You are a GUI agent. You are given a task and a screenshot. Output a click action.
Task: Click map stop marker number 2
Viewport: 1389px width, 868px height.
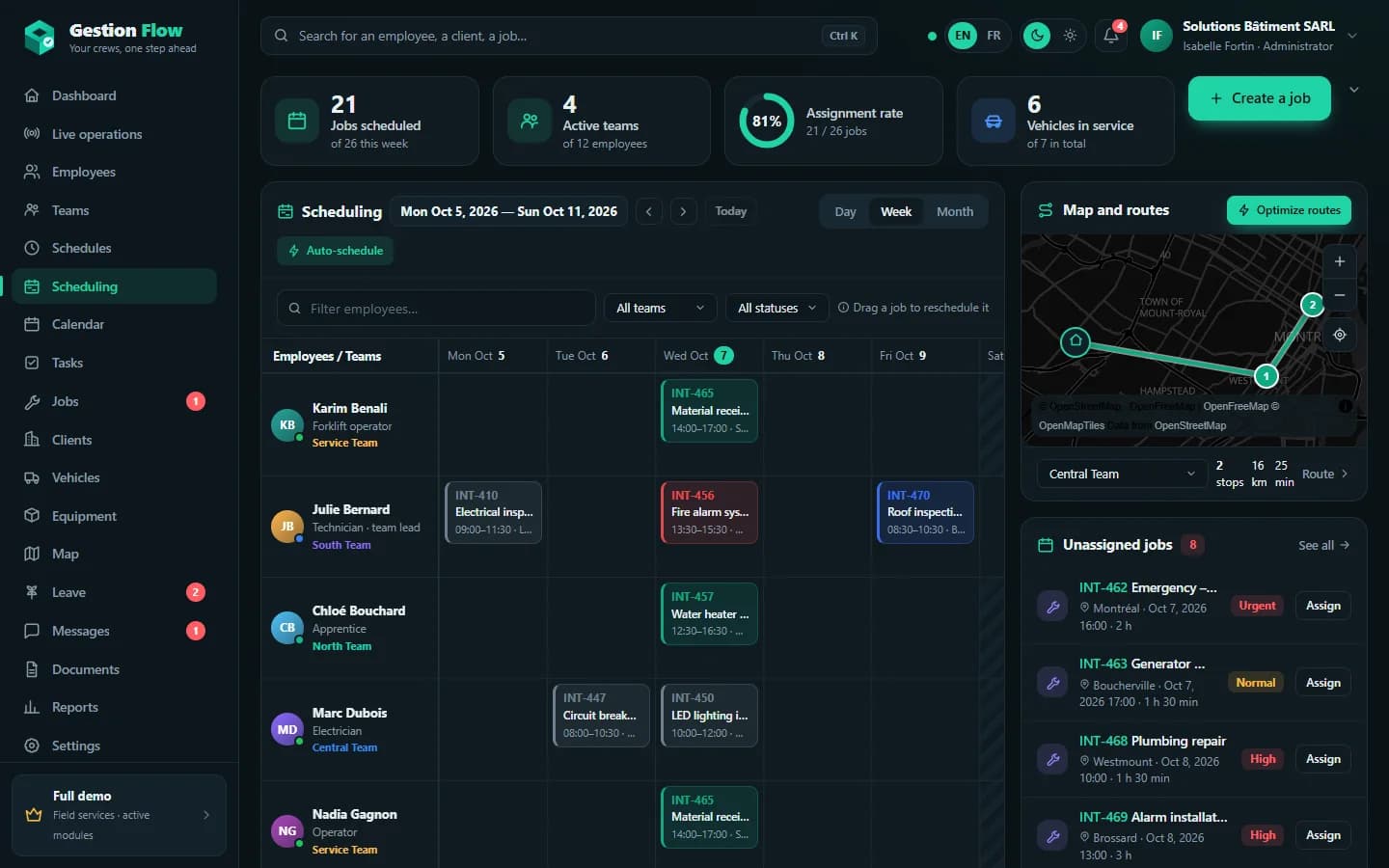[1312, 305]
